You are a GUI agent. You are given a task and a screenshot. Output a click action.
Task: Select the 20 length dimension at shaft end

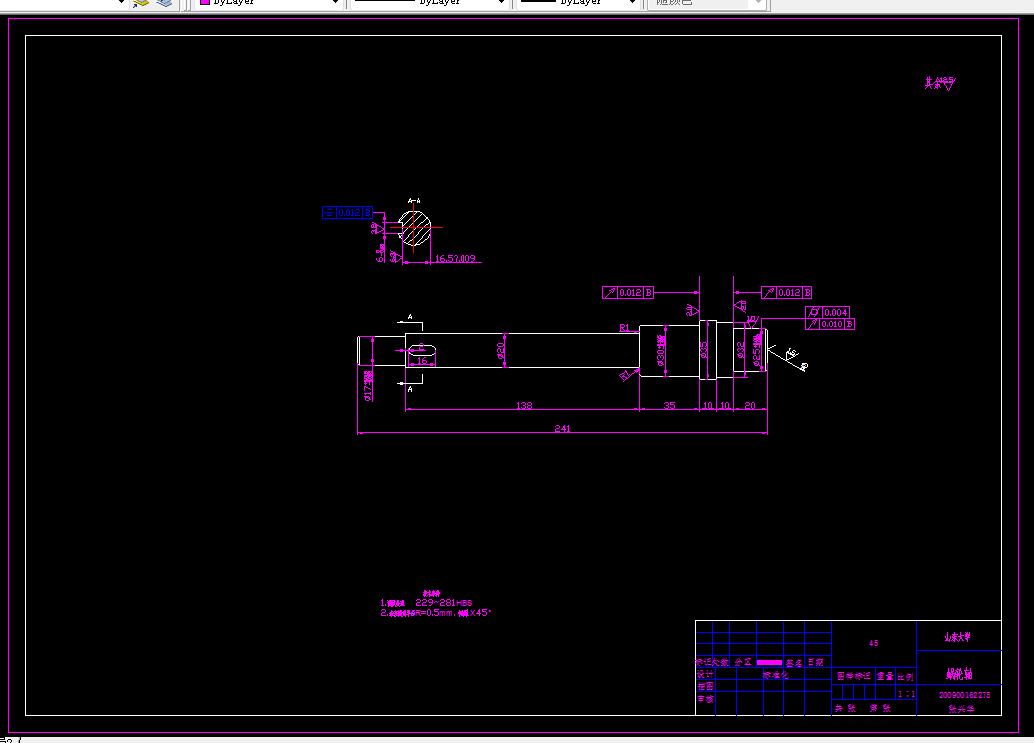750,405
